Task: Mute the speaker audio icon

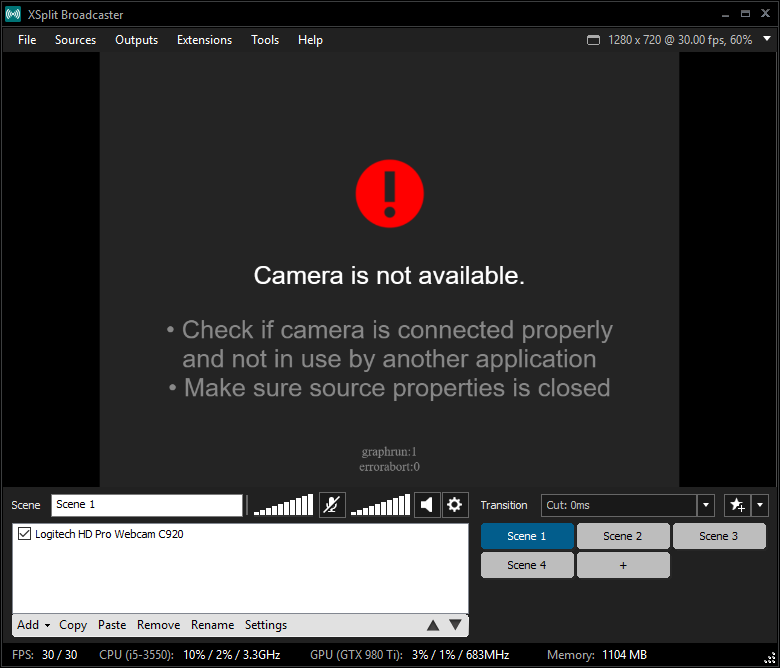Action: click(x=427, y=505)
